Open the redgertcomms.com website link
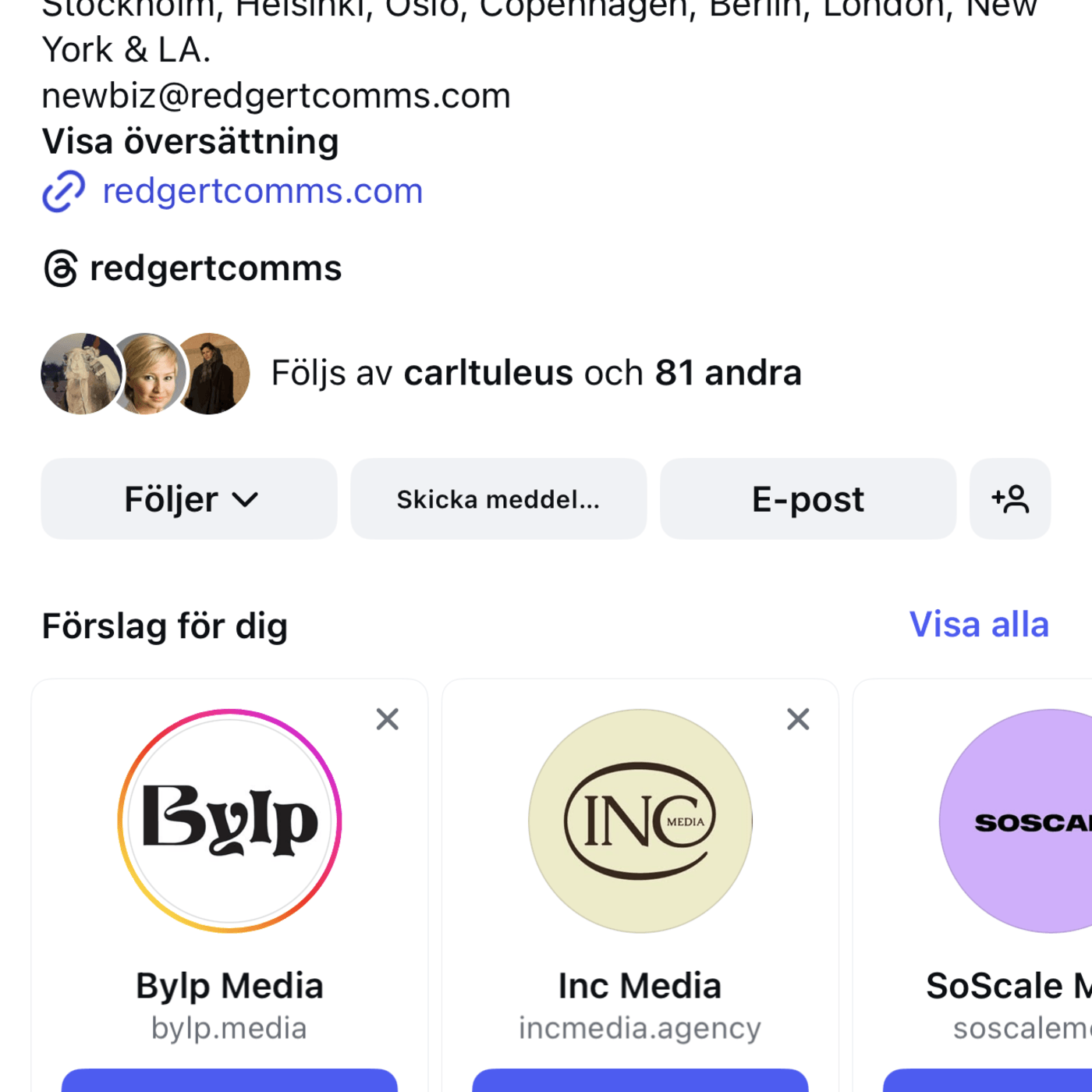The width and height of the screenshot is (1092, 1092). [263, 191]
